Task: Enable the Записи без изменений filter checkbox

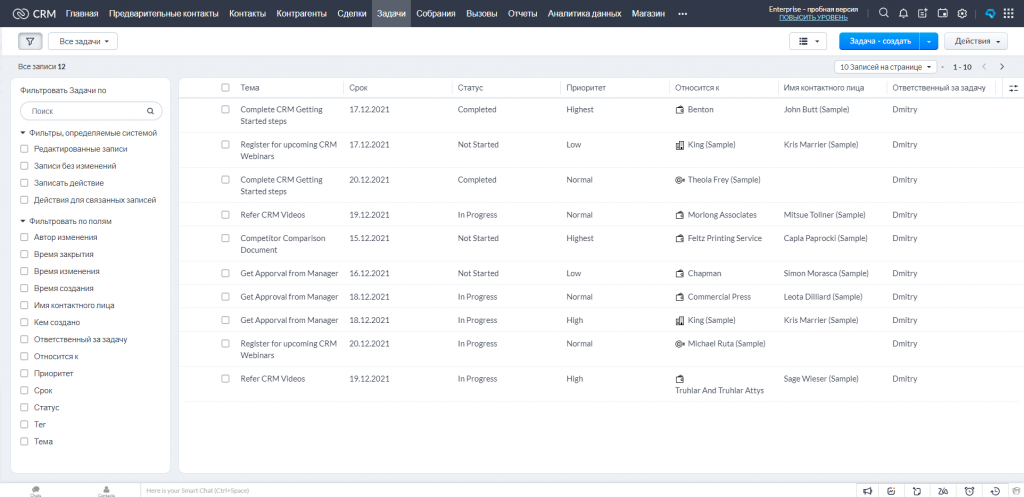Action: 24,166
